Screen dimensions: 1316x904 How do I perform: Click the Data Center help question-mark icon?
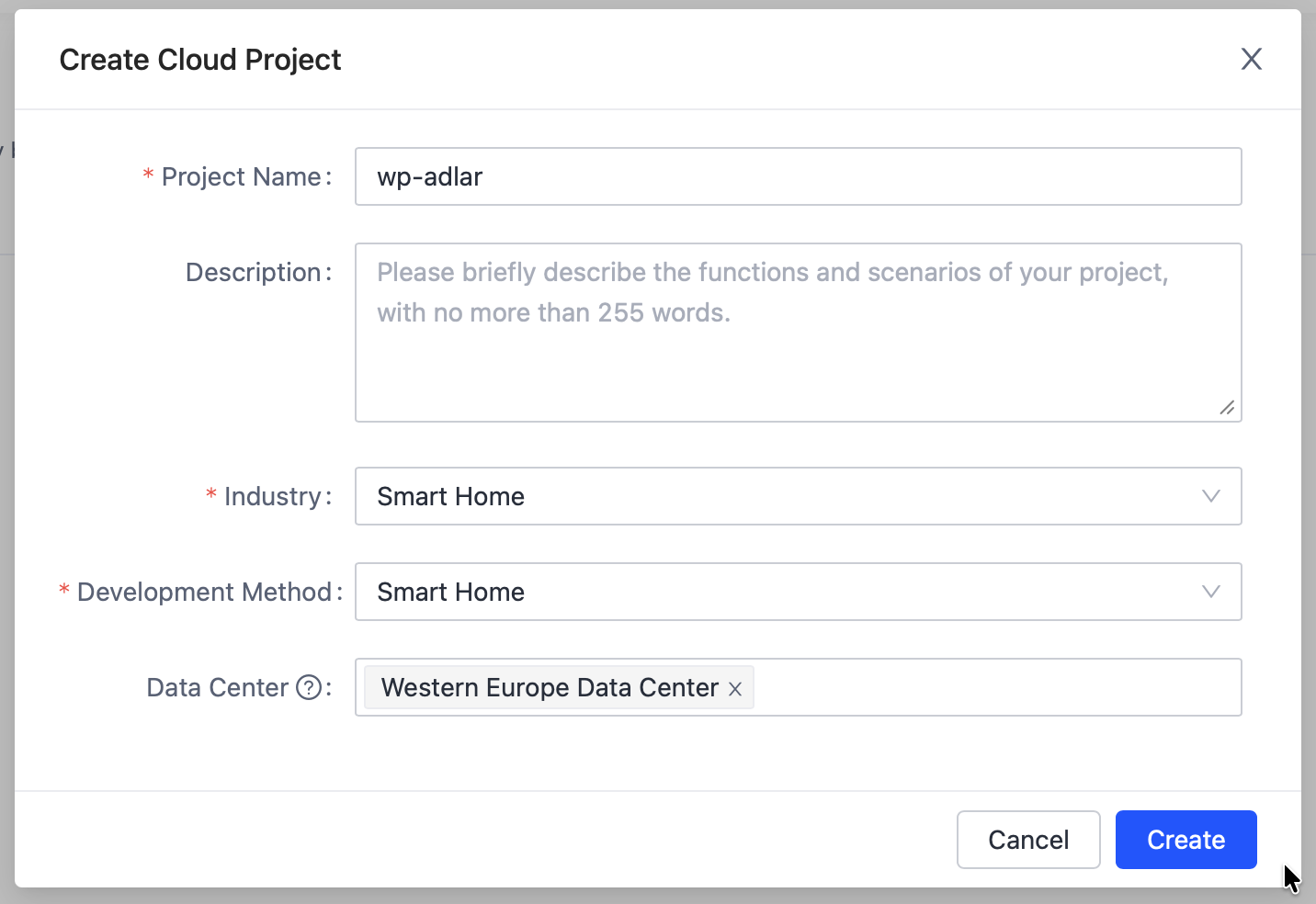coord(309,687)
